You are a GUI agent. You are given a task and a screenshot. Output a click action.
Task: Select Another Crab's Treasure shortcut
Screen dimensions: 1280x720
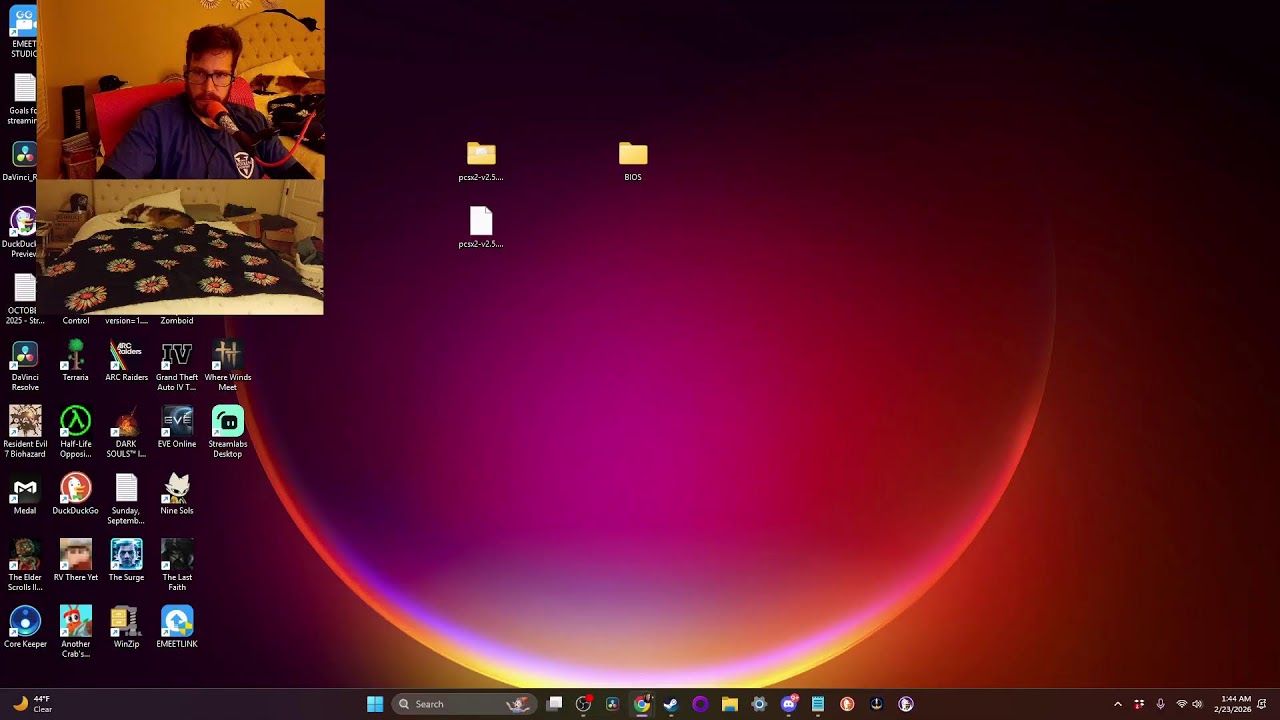(x=76, y=632)
